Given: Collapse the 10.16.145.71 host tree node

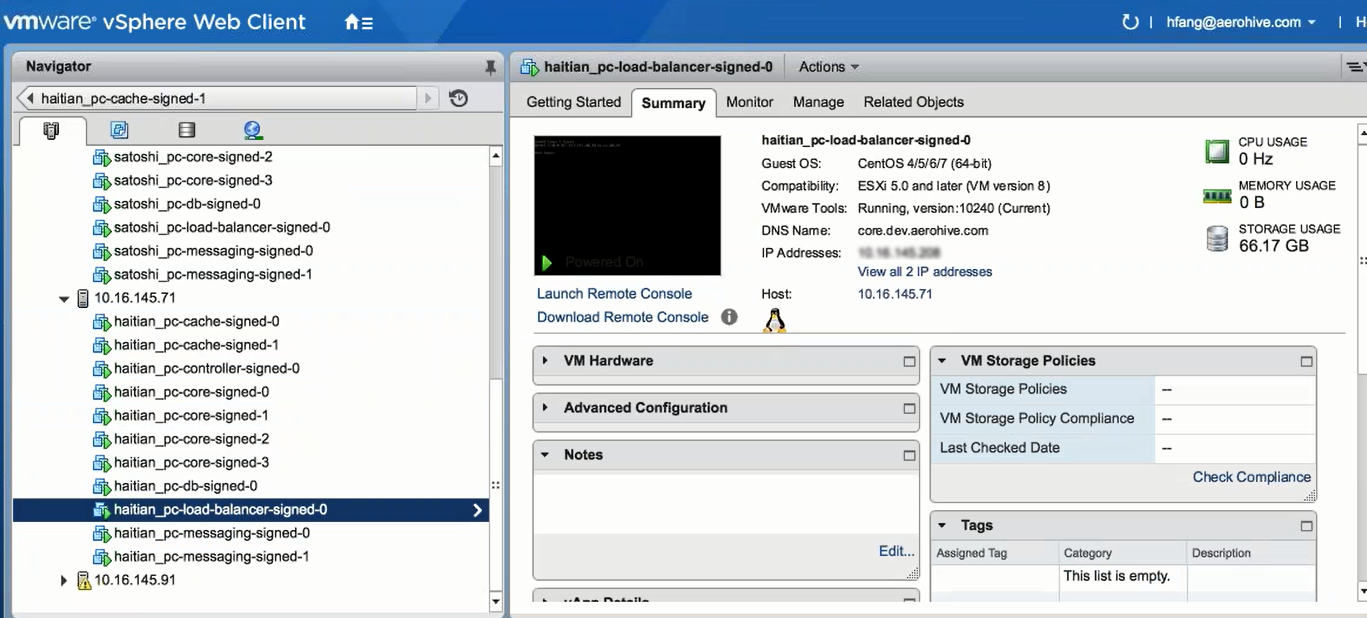Looking at the screenshot, I should tap(65, 298).
